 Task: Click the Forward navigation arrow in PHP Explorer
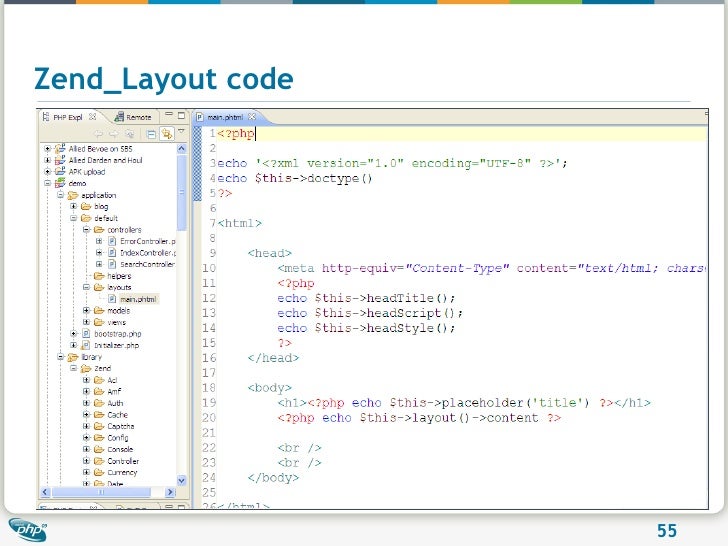(114, 134)
